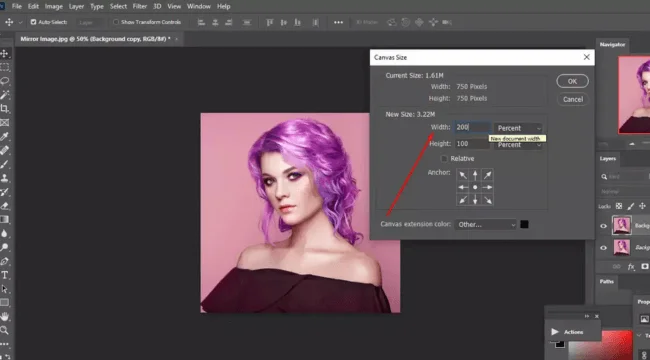Screen dimensions: 650x360
Task: Open the Filter menu
Action: 140,6
